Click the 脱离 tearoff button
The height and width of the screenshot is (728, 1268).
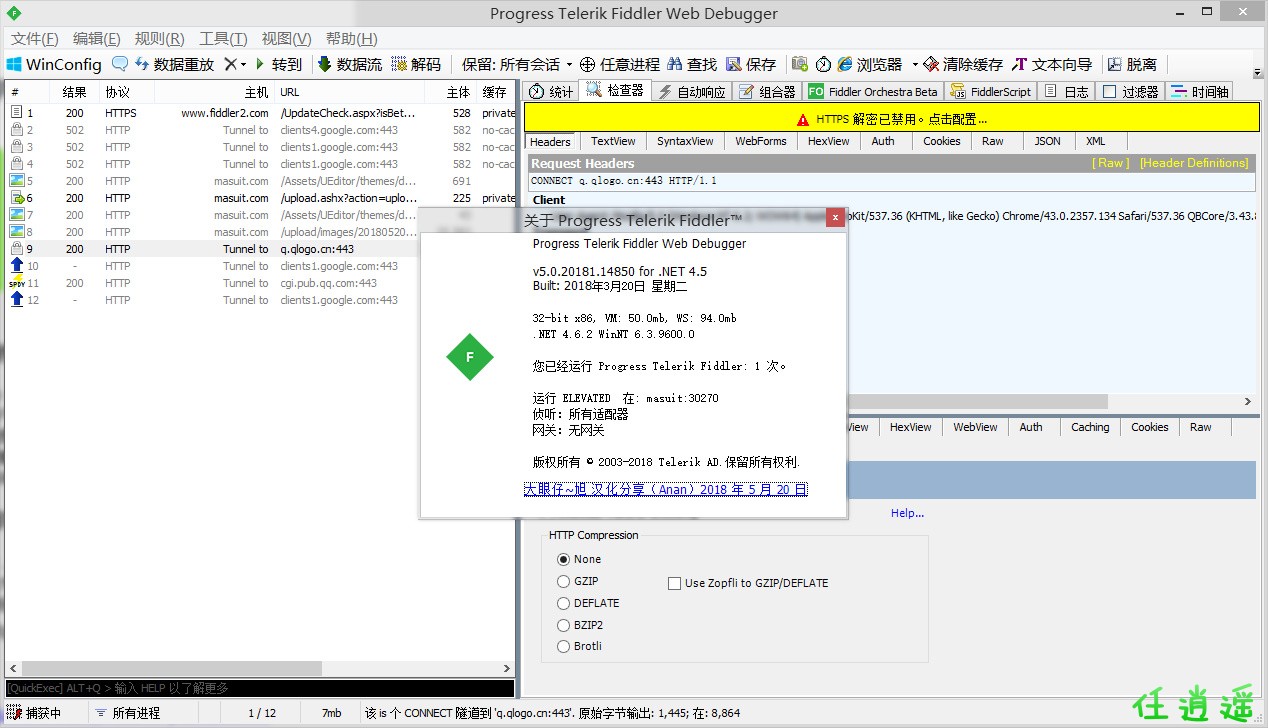click(x=1132, y=64)
